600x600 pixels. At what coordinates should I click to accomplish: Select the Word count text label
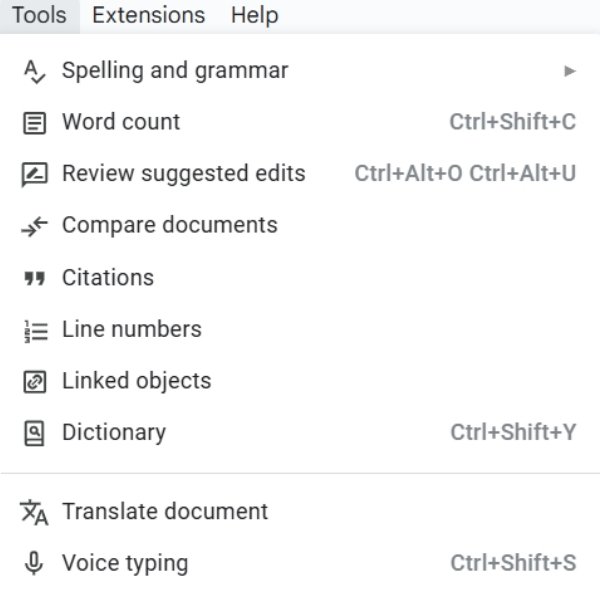[x=121, y=122]
